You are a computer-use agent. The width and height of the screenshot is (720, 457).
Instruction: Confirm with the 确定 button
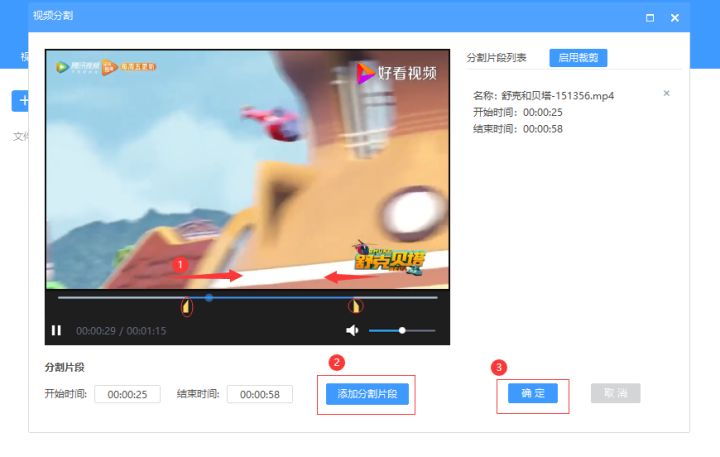pos(533,393)
